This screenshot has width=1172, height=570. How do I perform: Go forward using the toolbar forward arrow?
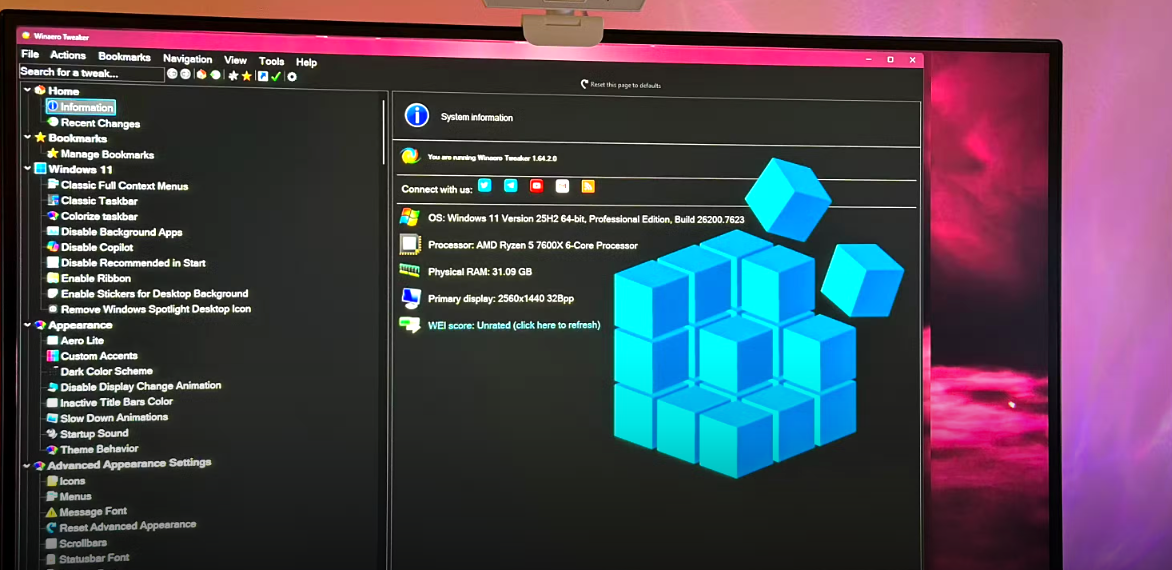185,75
